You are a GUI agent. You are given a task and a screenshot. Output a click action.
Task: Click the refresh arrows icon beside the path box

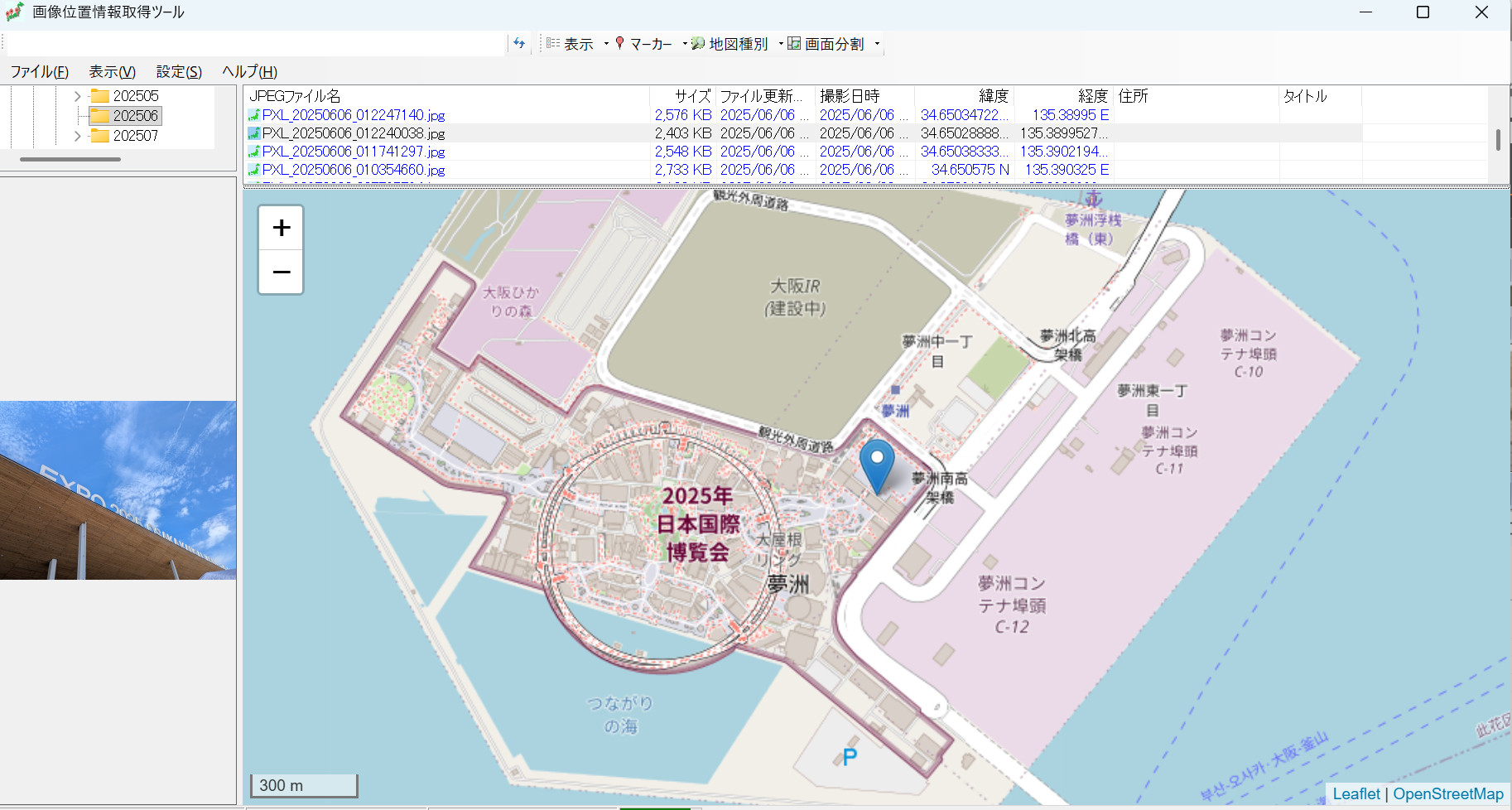click(x=519, y=43)
